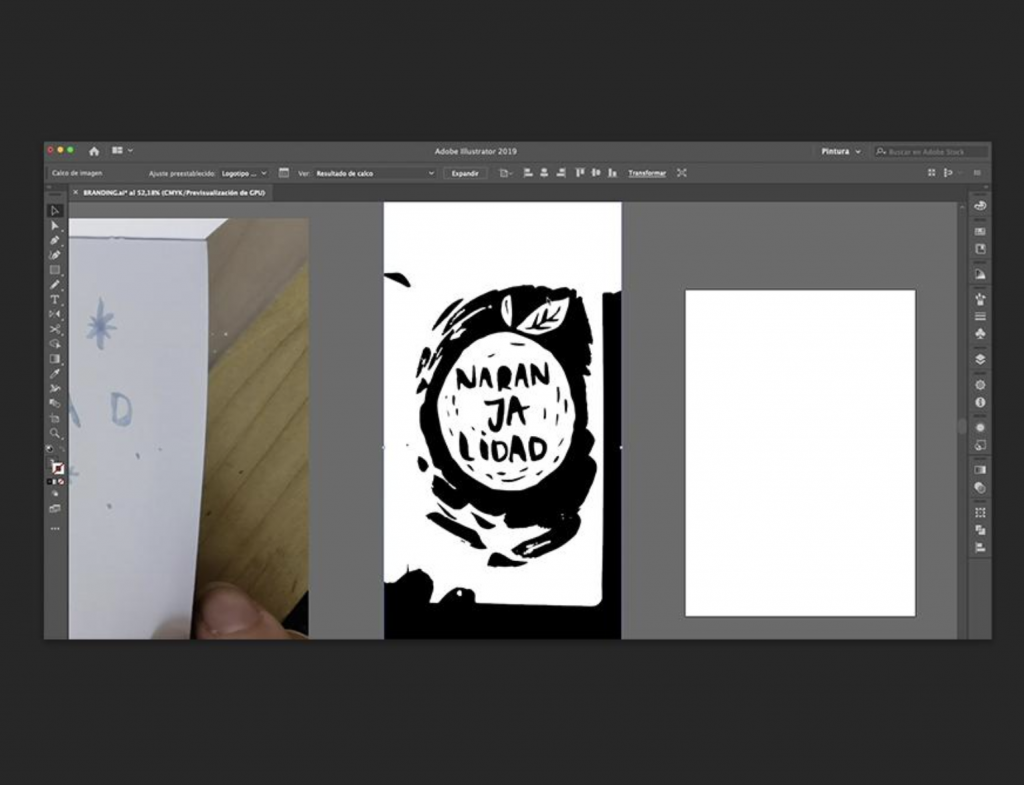1024x785 pixels.
Task: Expand the Pintura workspace switcher
Action: click(840, 152)
